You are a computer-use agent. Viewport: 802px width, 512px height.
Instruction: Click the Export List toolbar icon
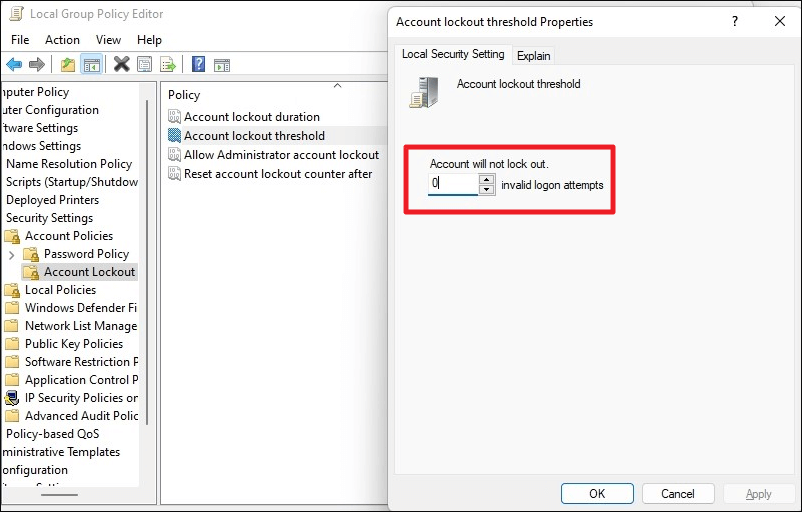[x=168, y=65]
